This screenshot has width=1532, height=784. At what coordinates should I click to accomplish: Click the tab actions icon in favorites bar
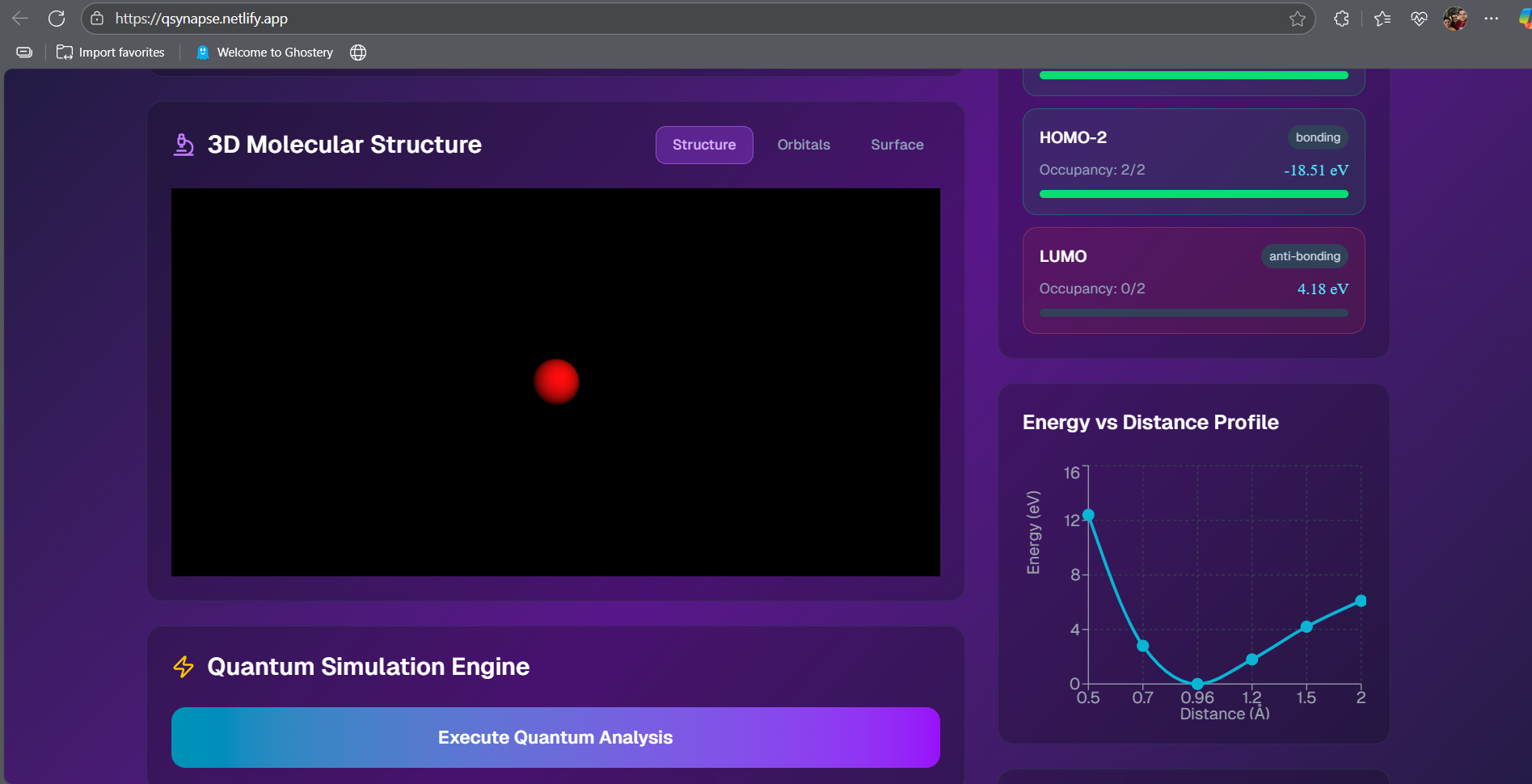pos(25,53)
